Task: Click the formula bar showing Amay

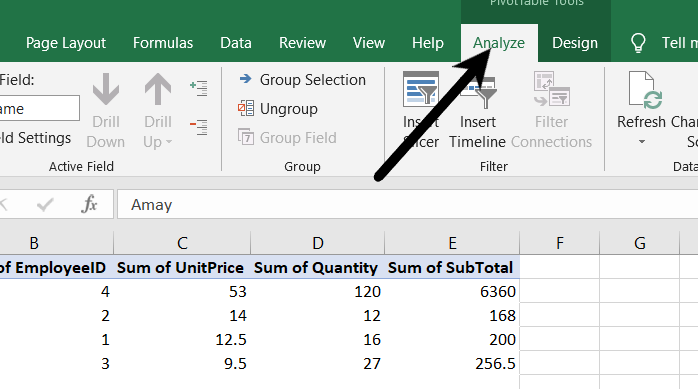Action: pos(407,204)
